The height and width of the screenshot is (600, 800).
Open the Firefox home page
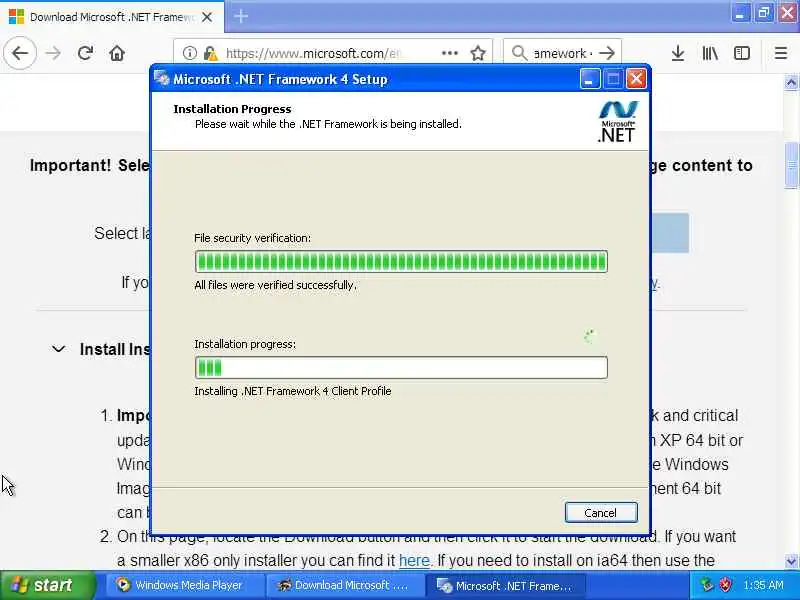pyautogui.click(x=117, y=53)
